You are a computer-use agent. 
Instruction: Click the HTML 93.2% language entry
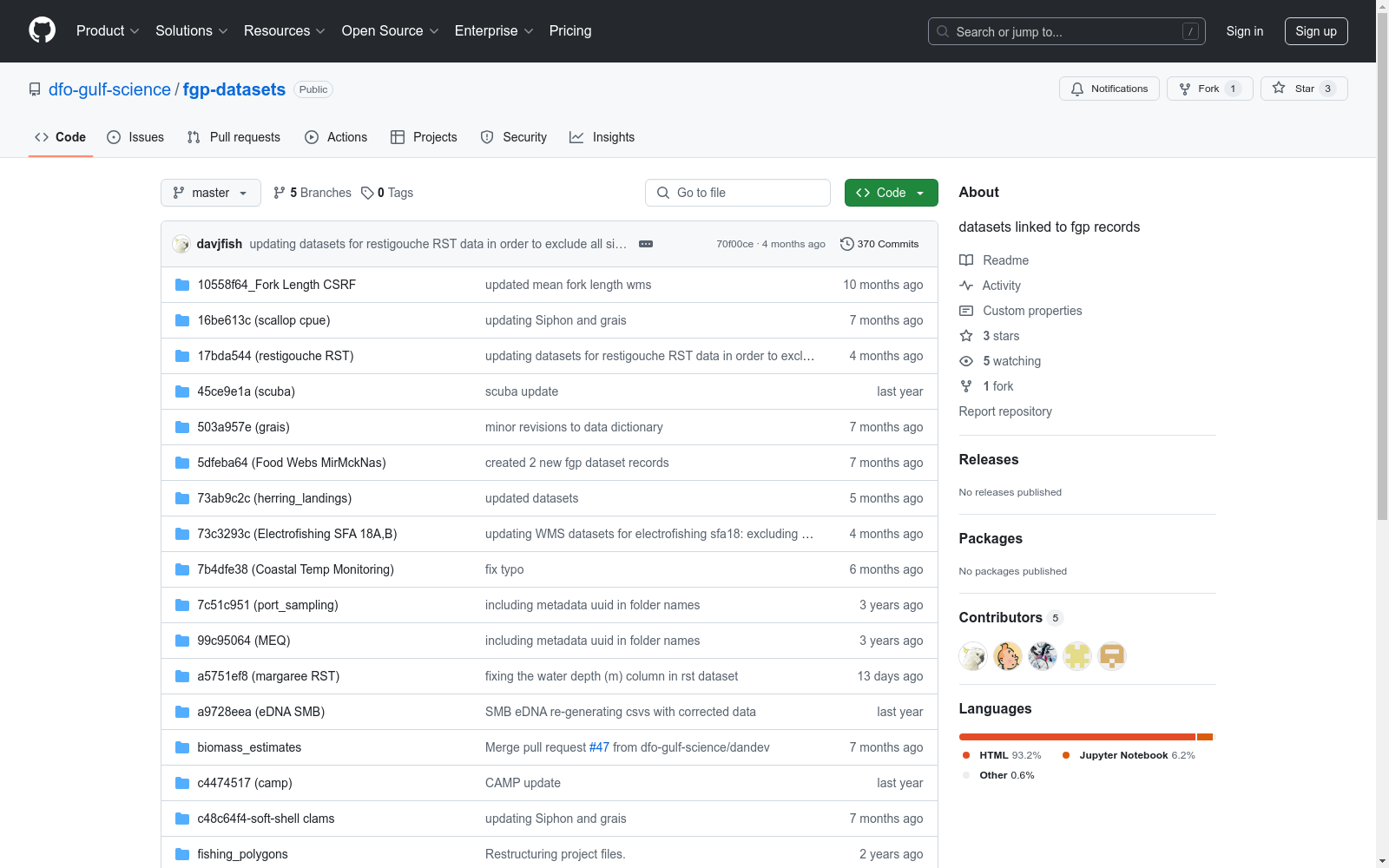point(1002,755)
